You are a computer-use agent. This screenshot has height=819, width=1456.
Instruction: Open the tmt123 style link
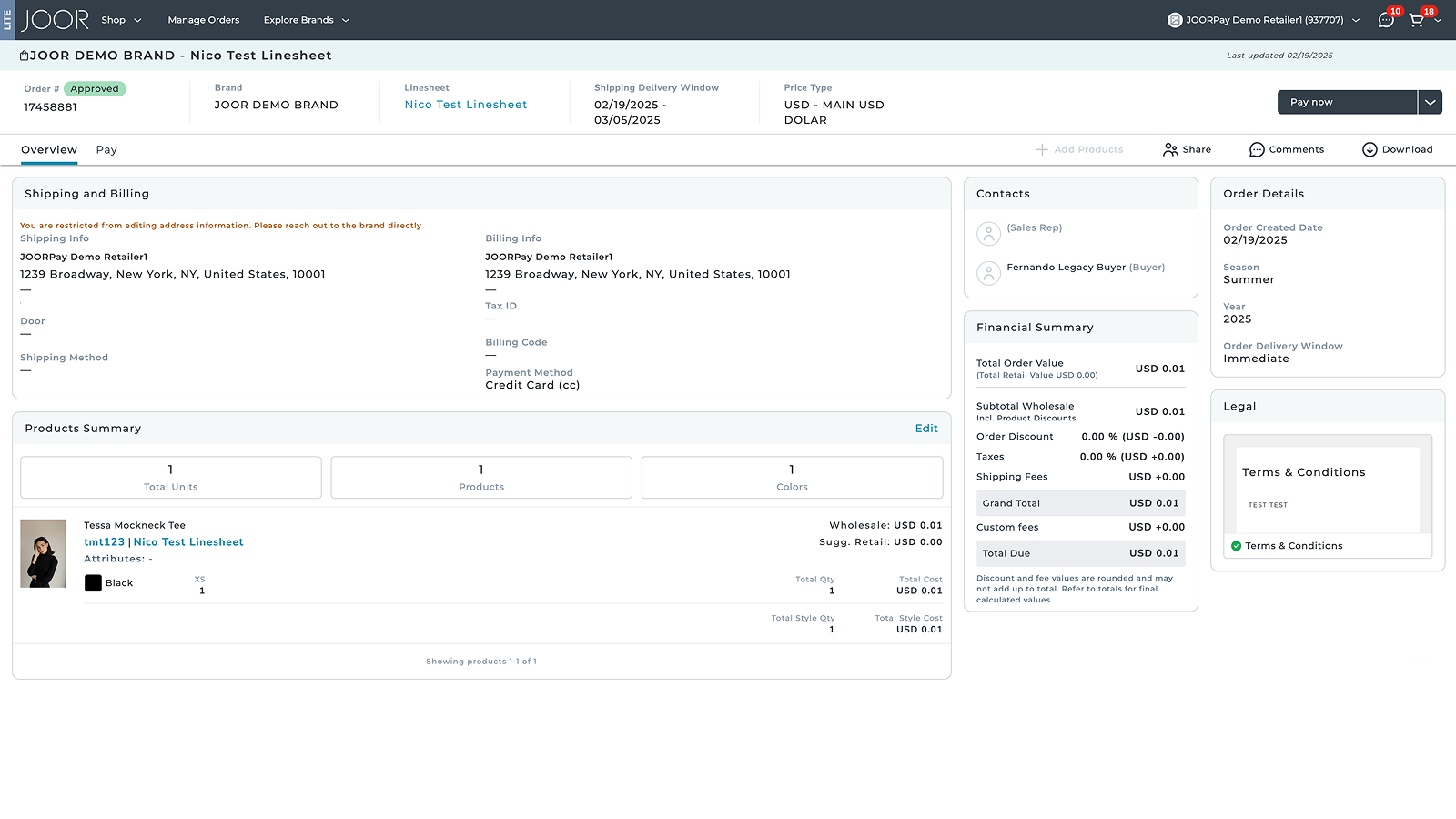tap(104, 542)
